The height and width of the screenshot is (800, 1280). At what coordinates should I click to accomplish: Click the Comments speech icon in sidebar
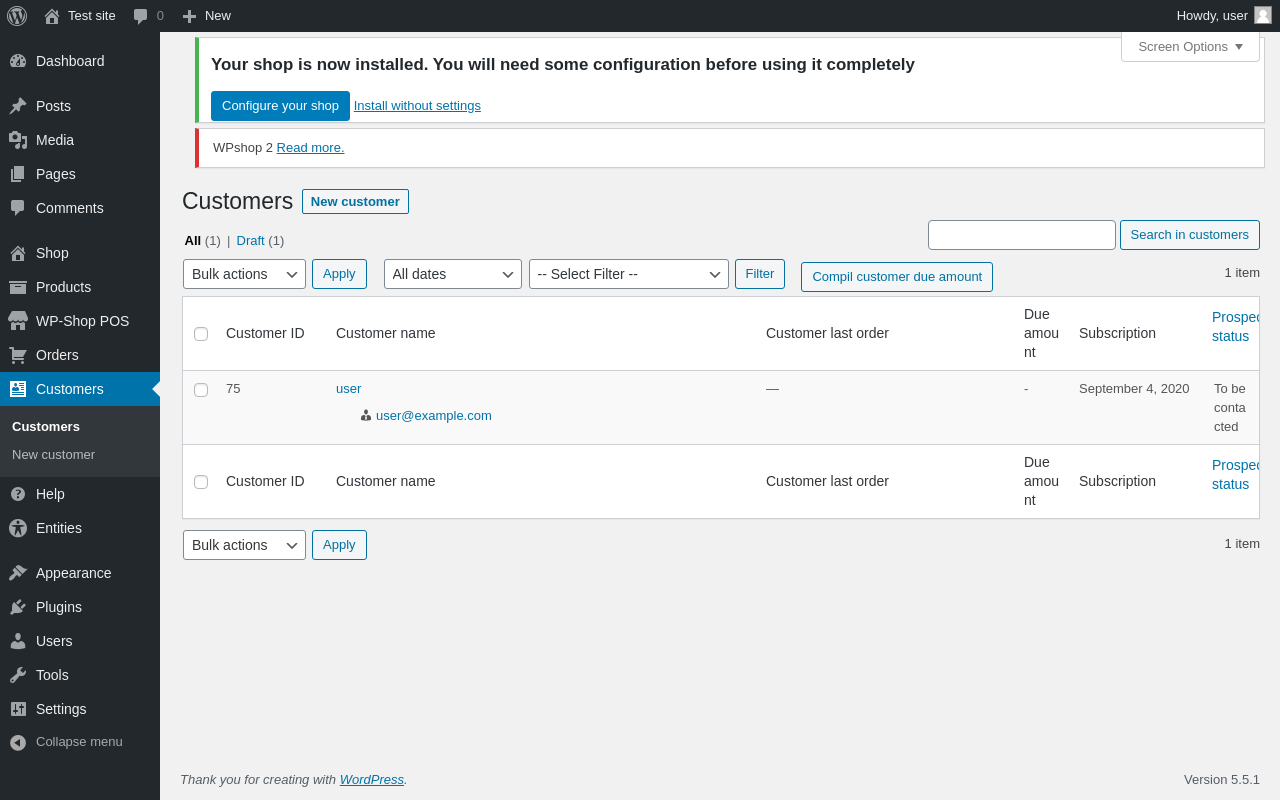point(18,208)
